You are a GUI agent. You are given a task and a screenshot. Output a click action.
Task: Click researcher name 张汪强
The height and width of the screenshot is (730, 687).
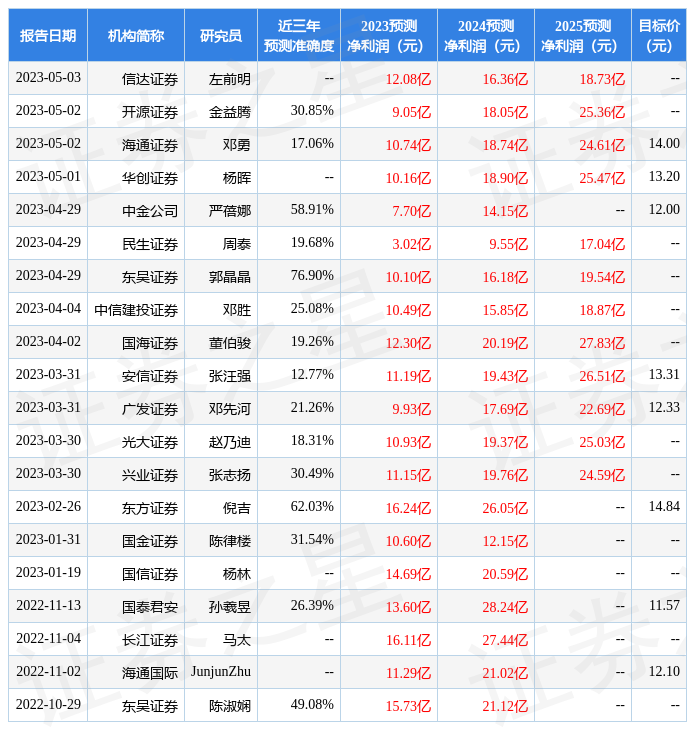pyautogui.click(x=230, y=376)
